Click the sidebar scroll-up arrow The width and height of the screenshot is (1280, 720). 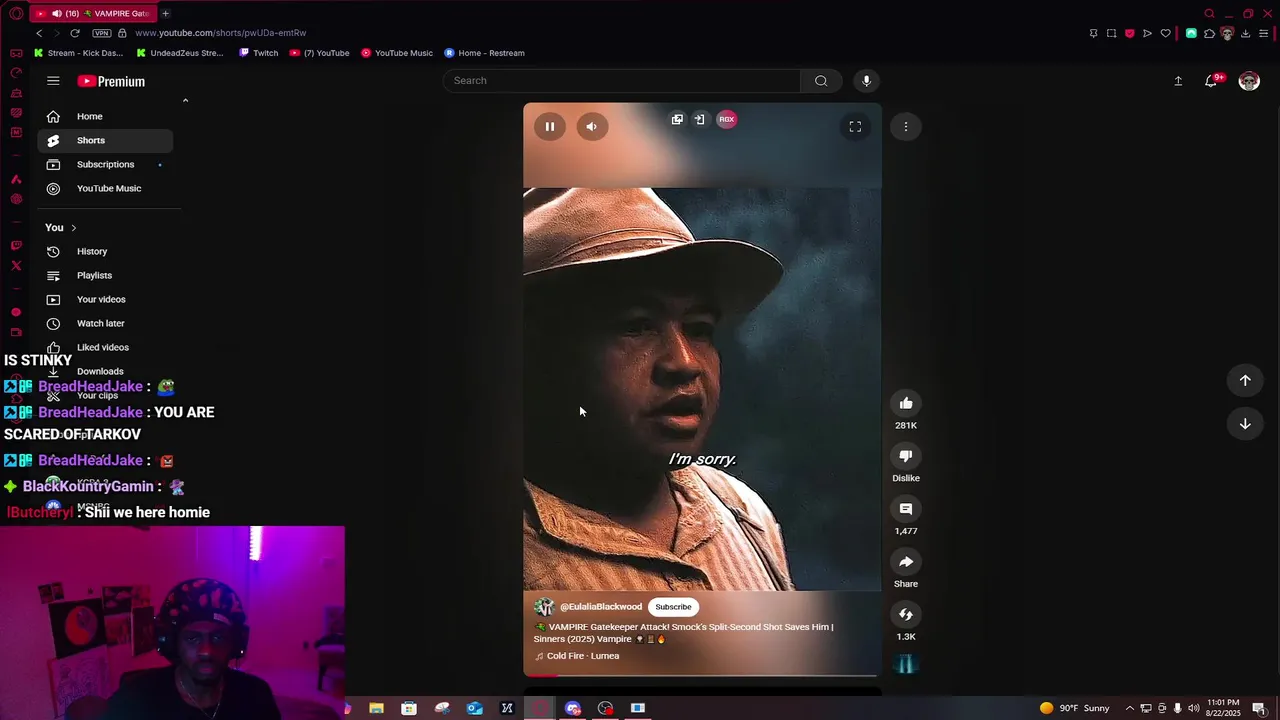185,100
